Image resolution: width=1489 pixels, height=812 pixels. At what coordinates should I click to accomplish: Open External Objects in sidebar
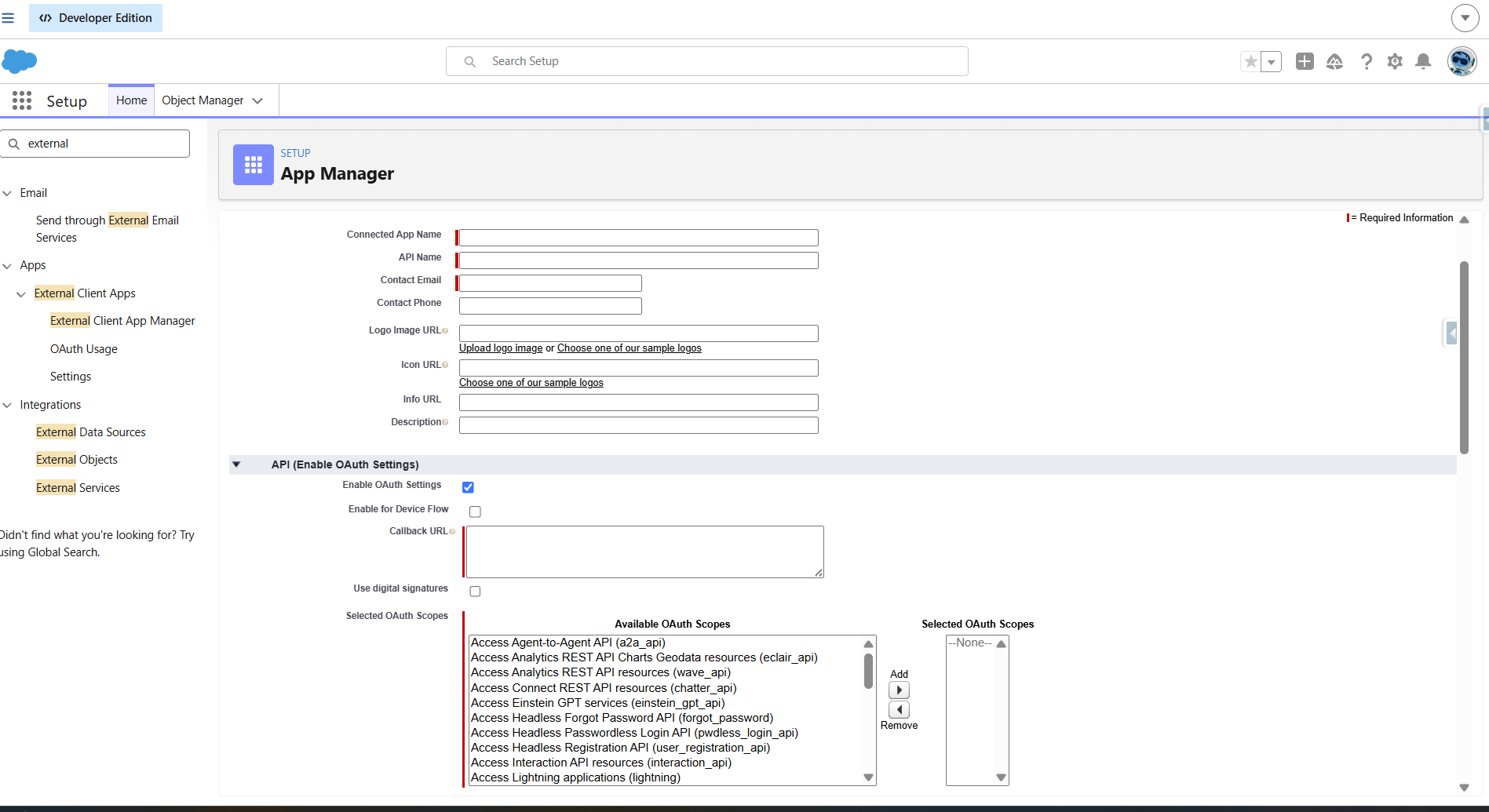point(77,460)
